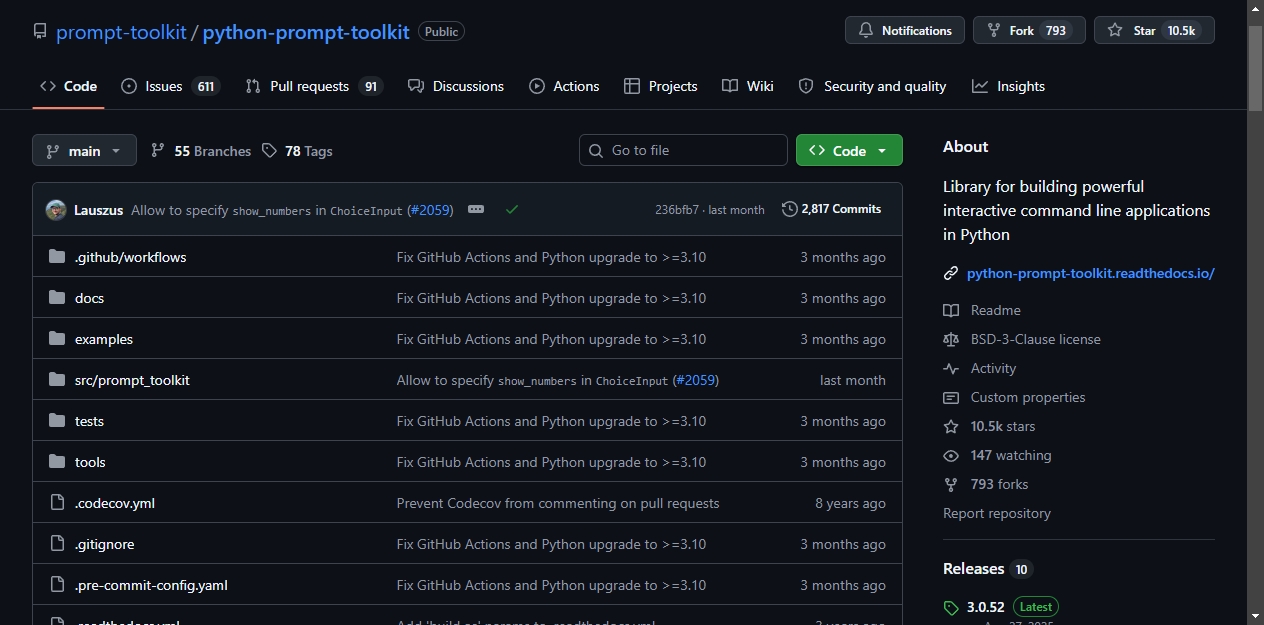Open the Actions tab

(565, 86)
